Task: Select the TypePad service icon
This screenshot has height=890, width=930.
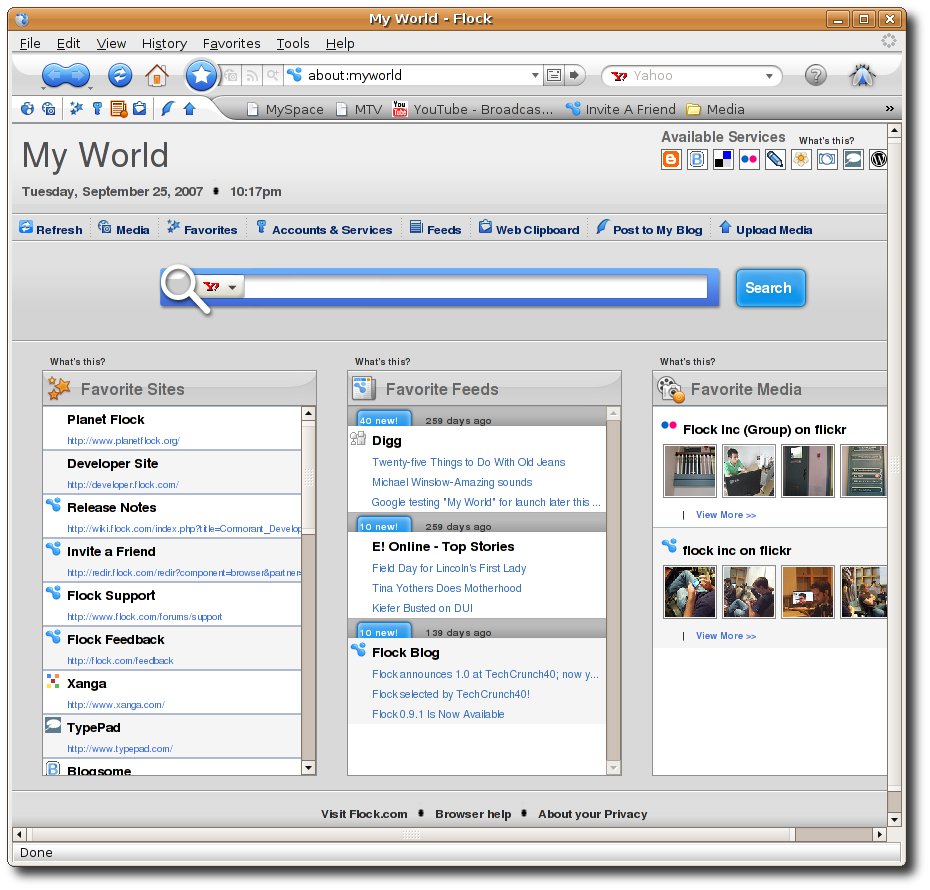Action: click(x=853, y=160)
